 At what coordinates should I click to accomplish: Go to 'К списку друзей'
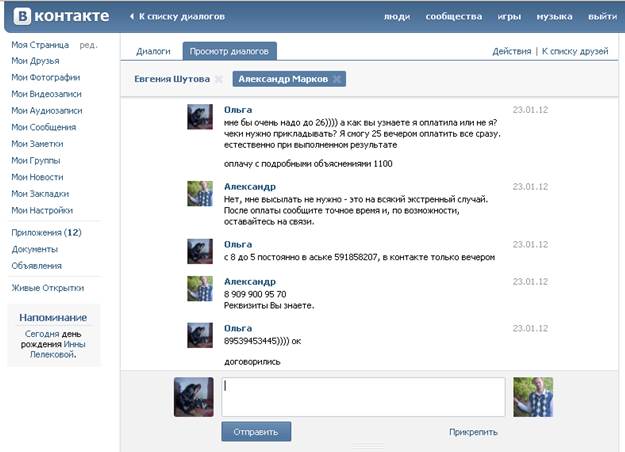(575, 51)
